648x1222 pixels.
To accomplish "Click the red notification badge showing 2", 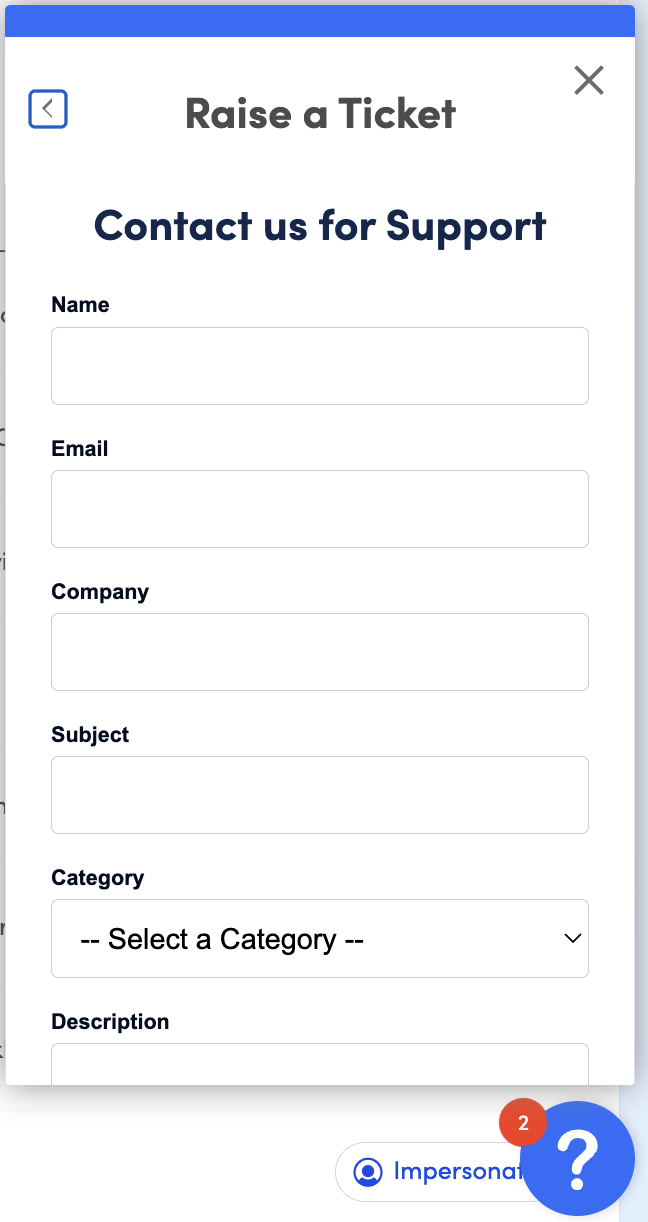I will (523, 1124).
